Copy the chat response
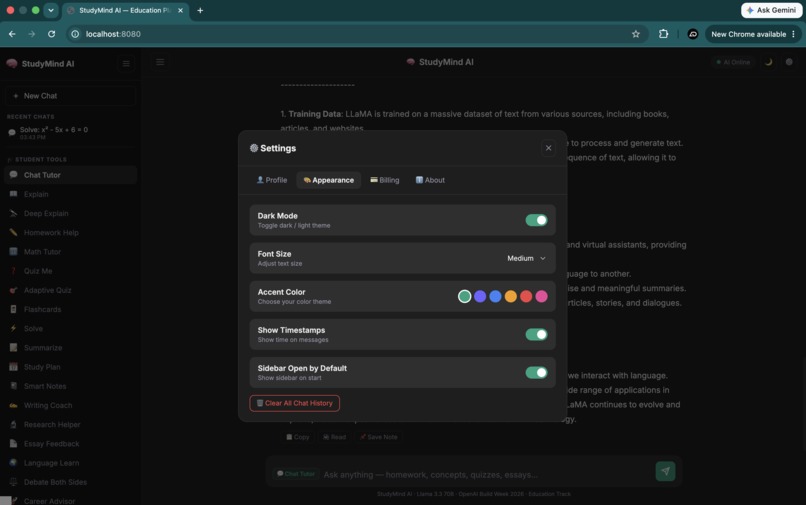This screenshot has width=806, height=505. tap(298, 437)
